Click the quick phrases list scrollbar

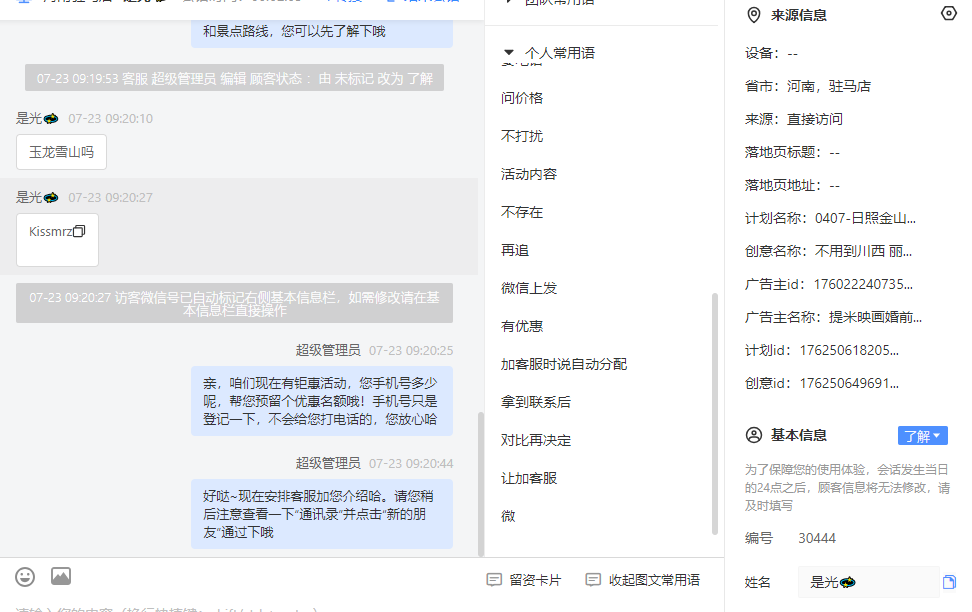715,414
